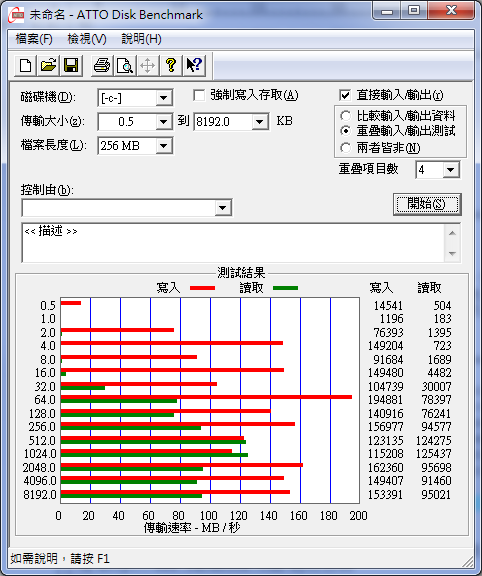Click the 測試結果 group title
Image resolution: width=482 pixels, height=576 pixels.
[241, 273]
